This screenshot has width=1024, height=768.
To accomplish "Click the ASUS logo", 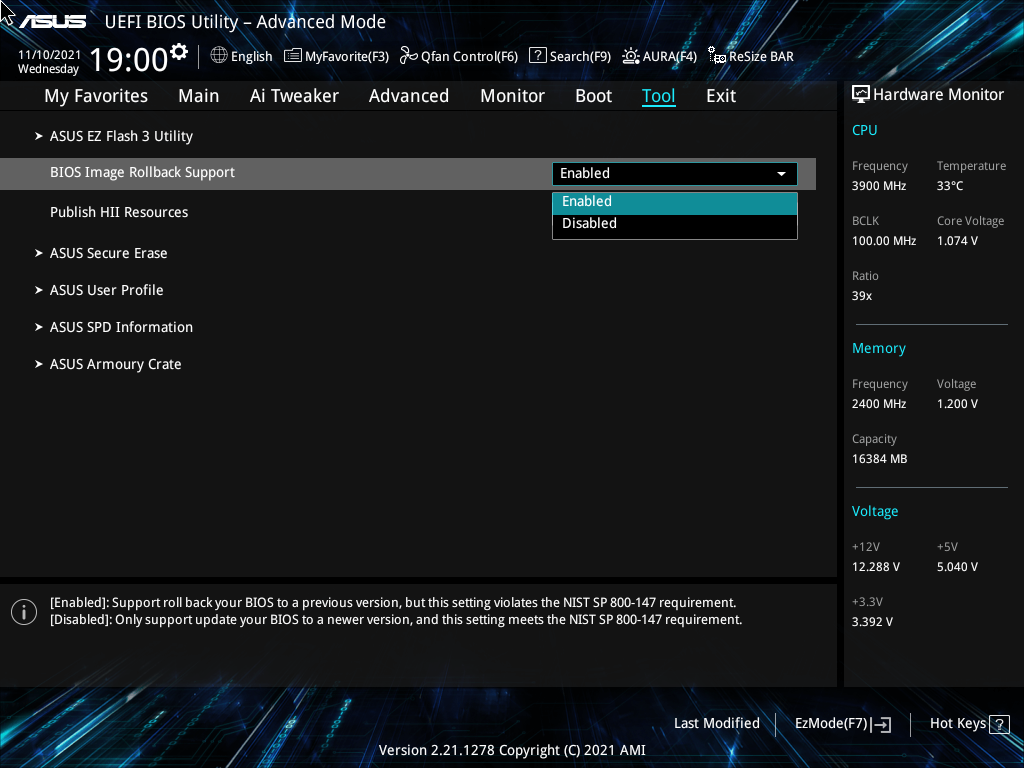I will [x=52, y=22].
